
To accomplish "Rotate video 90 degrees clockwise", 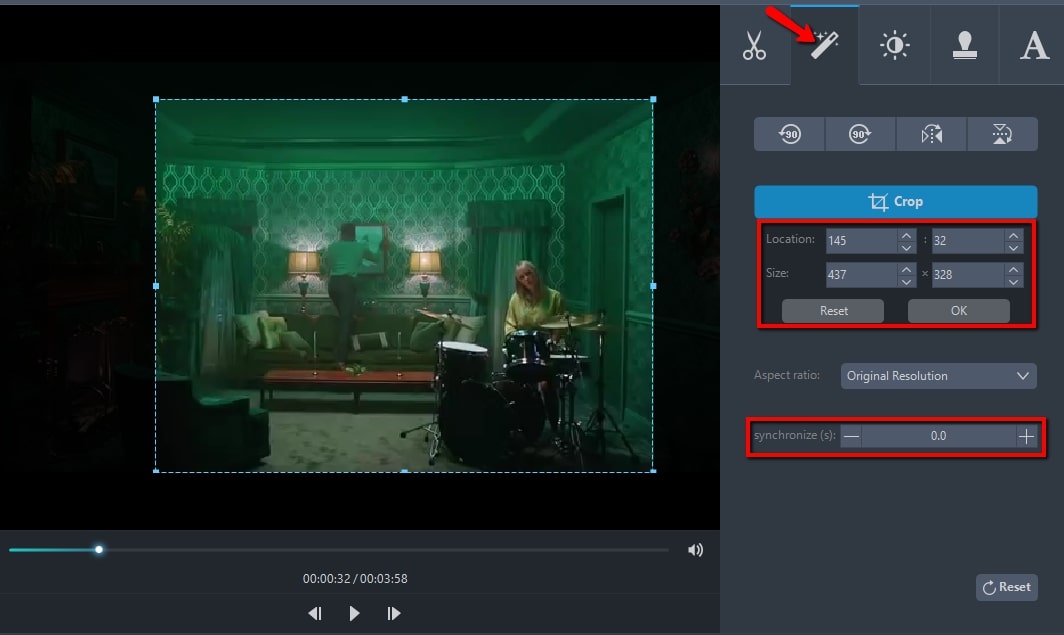I will click(860, 134).
